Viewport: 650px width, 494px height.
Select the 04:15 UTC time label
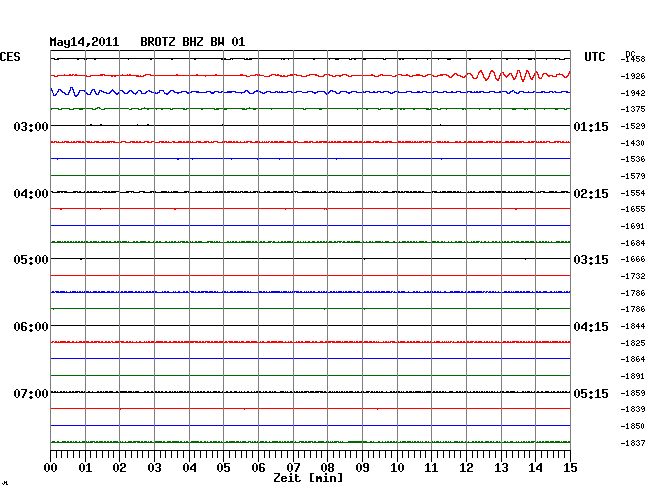pyautogui.click(x=590, y=327)
